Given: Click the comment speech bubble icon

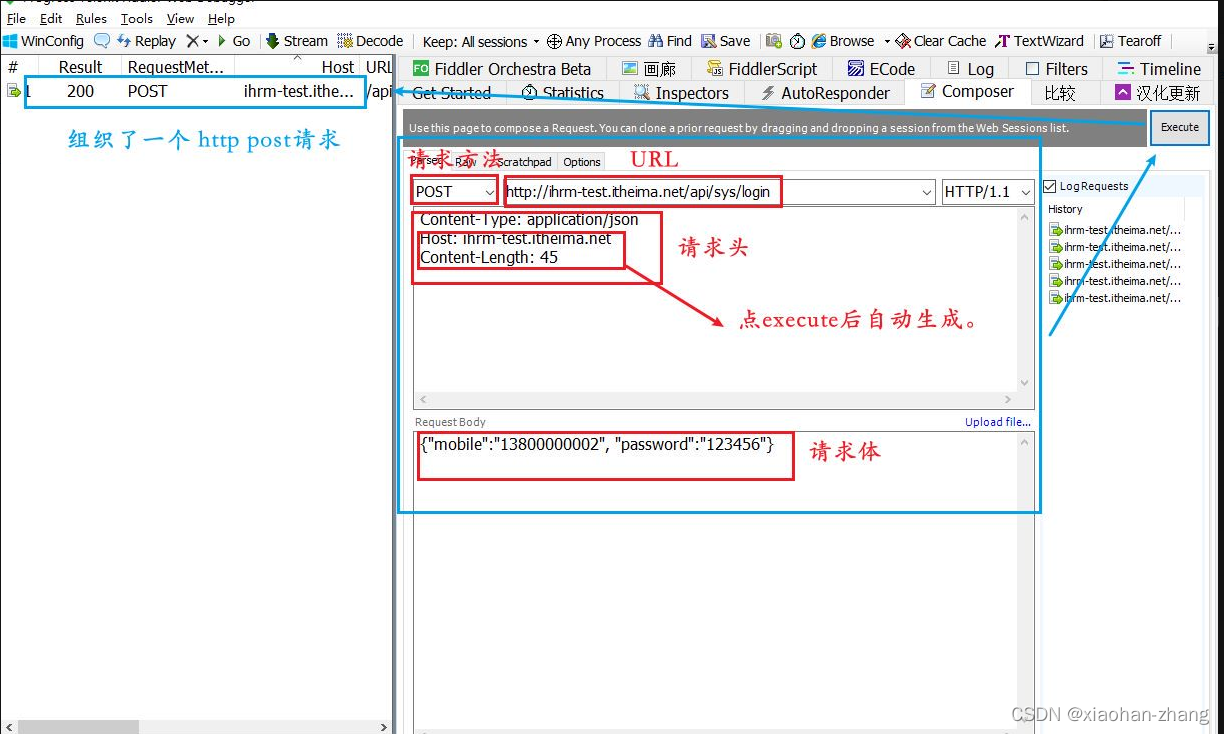Looking at the screenshot, I should click(102, 41).
